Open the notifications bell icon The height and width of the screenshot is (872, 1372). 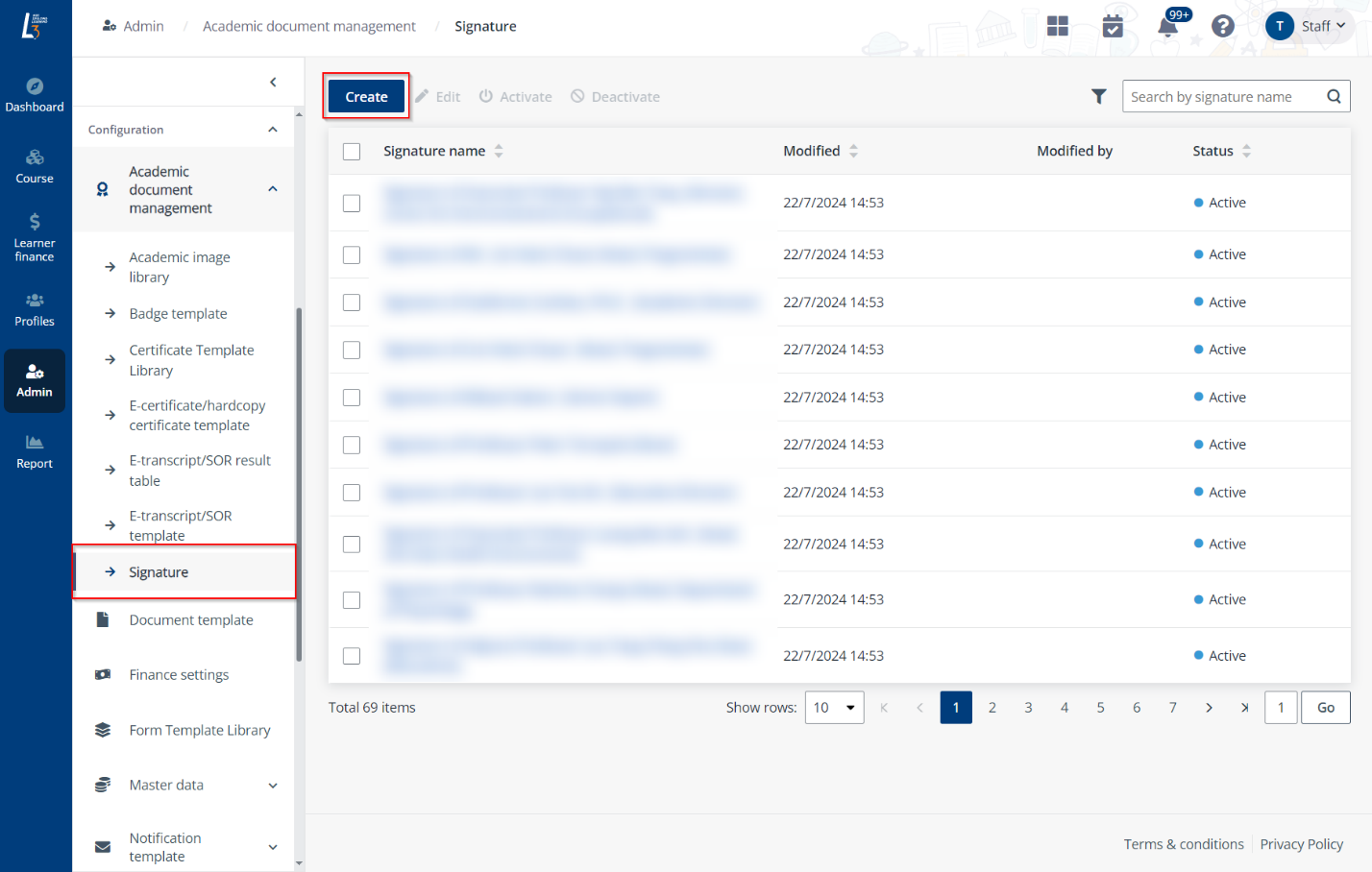pos(1168,26)
